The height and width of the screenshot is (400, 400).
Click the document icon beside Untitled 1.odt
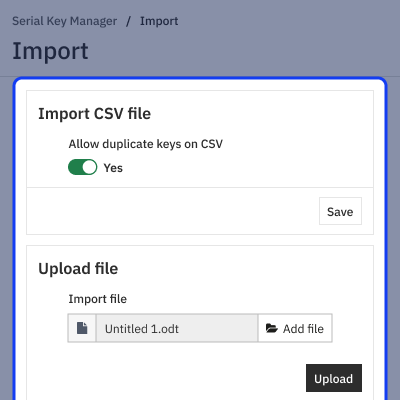coord(82,328)
